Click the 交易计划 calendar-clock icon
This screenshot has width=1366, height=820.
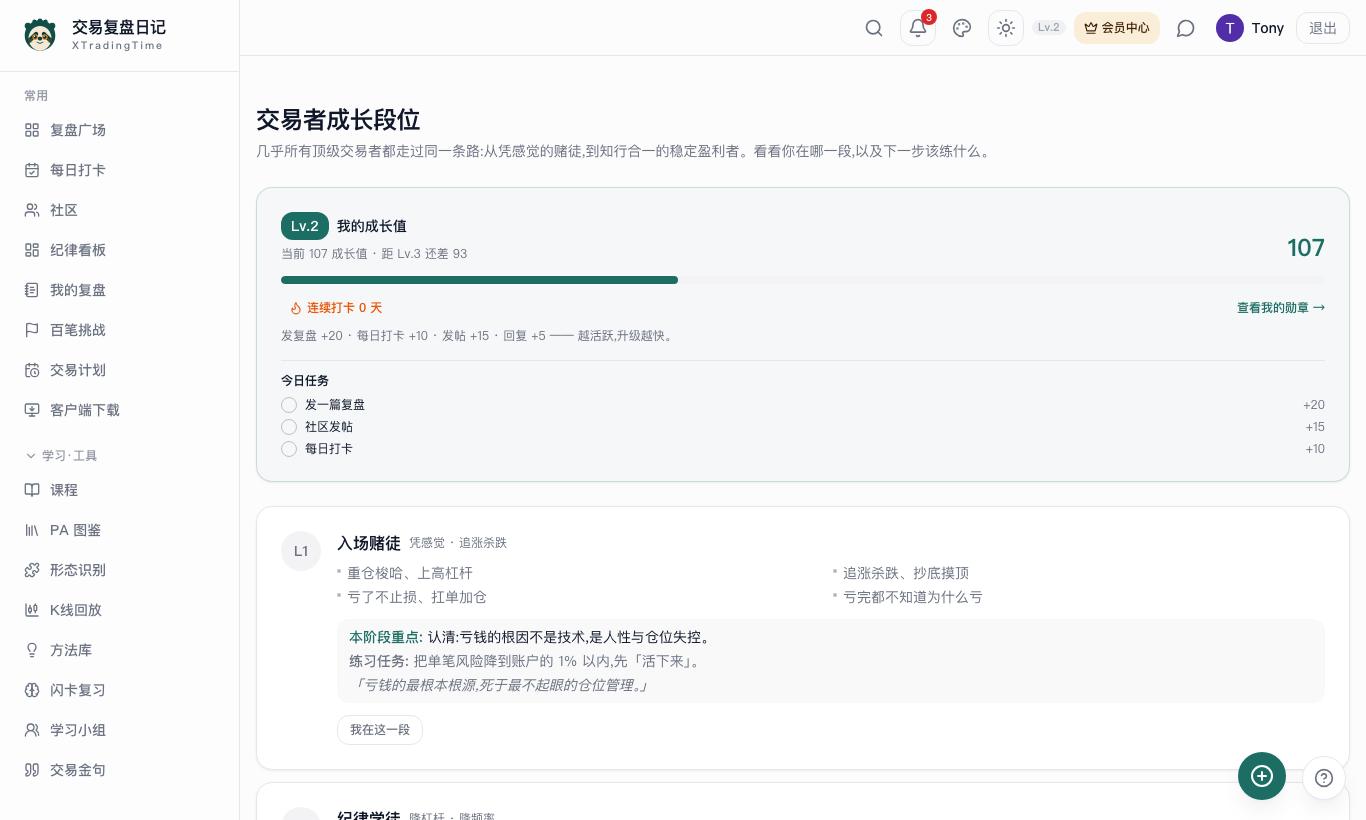tap(32, 370)
